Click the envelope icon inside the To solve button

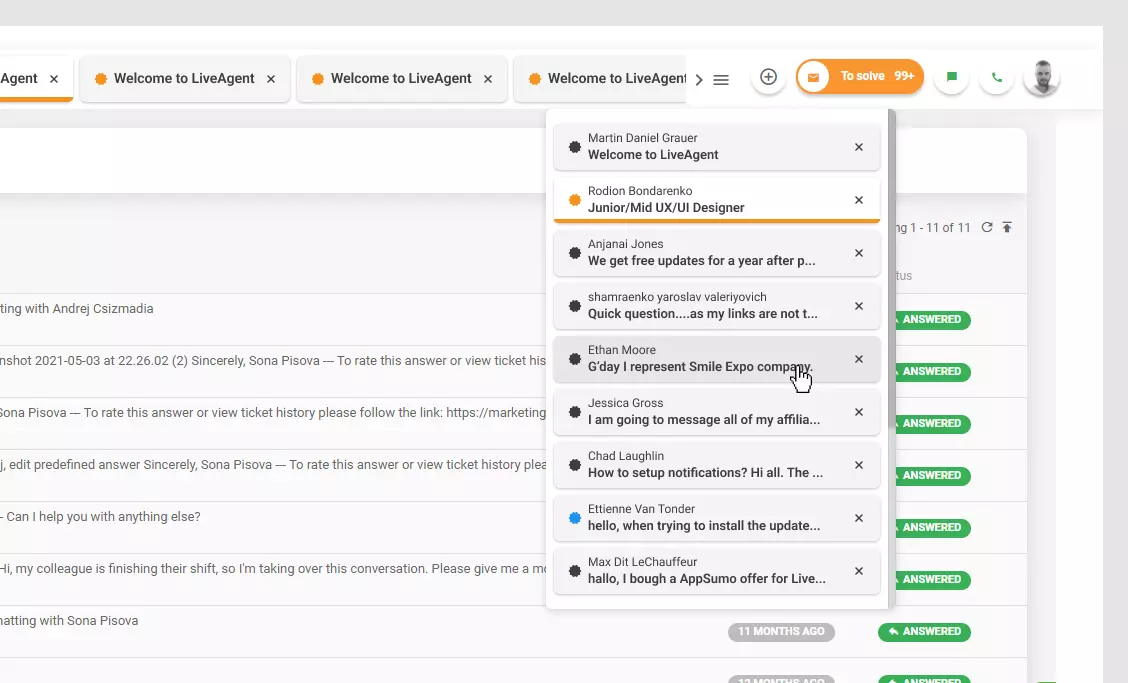(813, 76)
